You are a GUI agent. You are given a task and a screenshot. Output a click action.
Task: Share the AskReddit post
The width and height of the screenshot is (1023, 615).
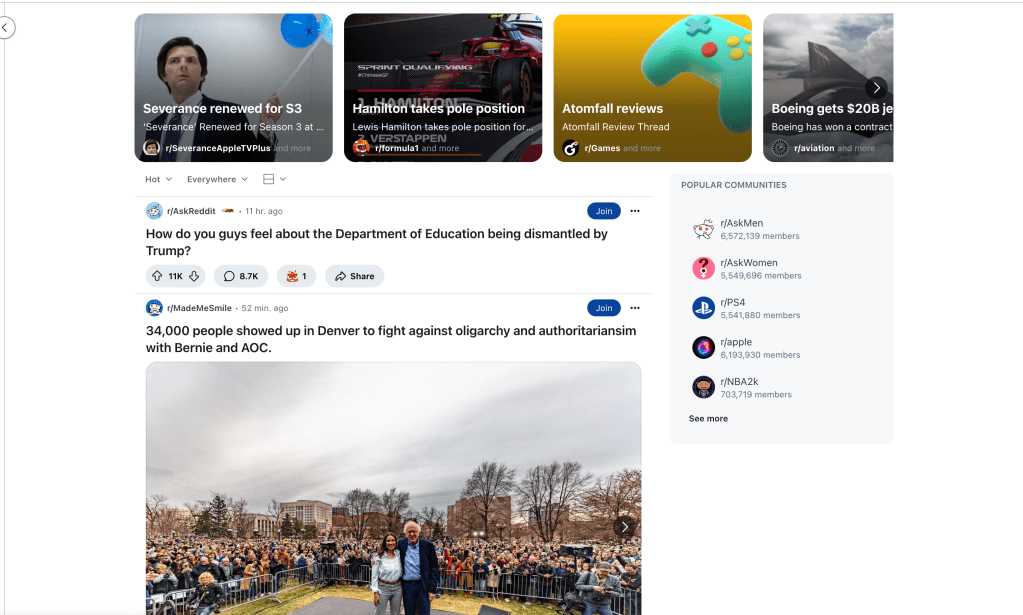point(354,276)
